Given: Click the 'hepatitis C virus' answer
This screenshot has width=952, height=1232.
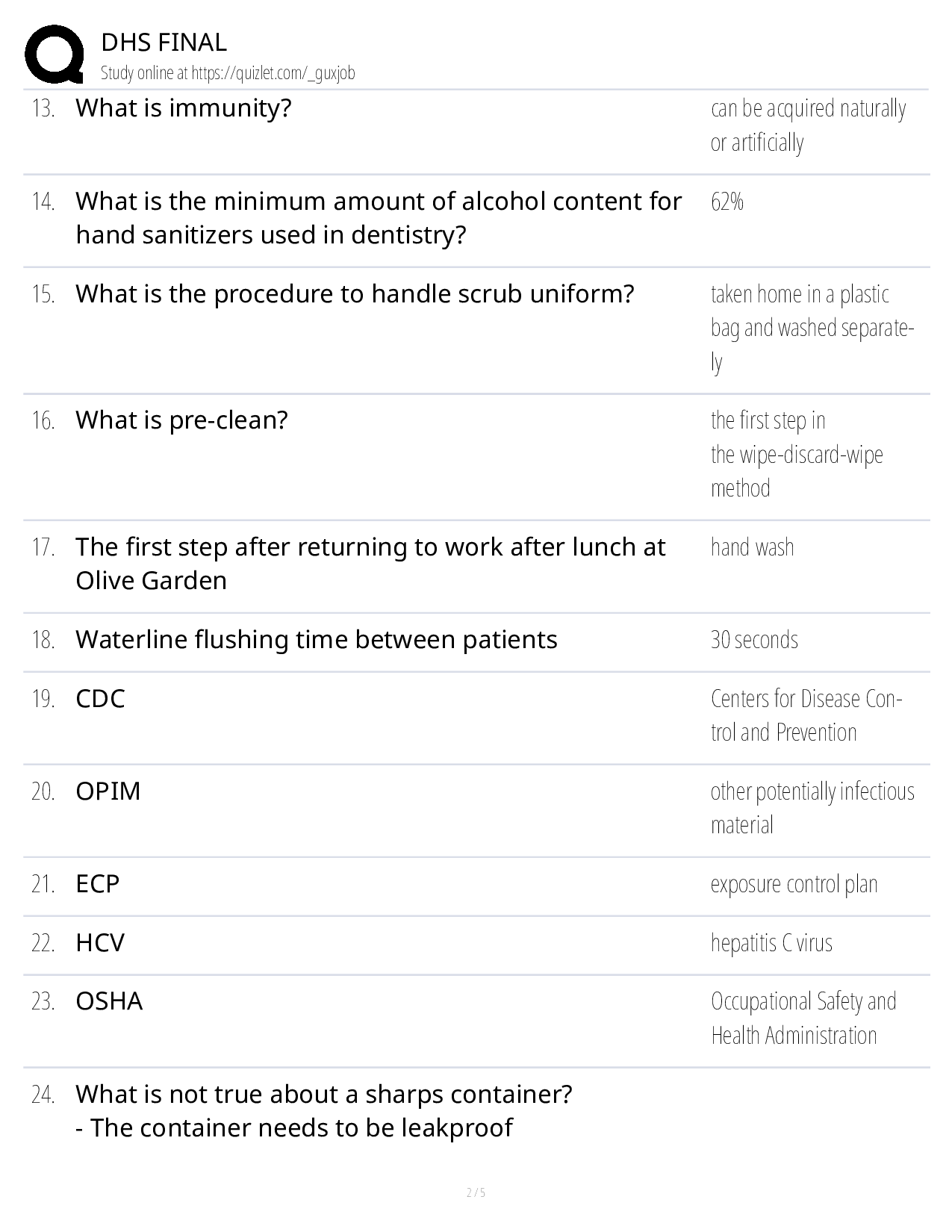Looking at the screenshot, I should [x=771, y=943].
